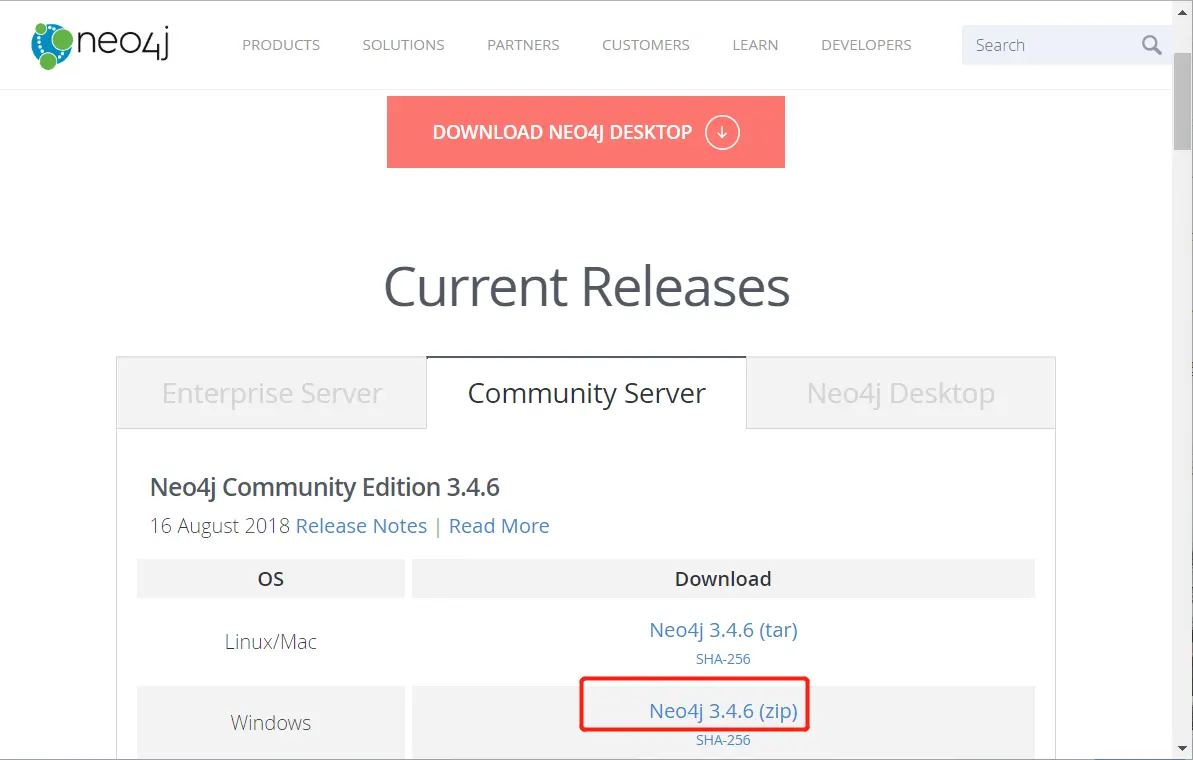Open SHA-256 link under zip download
Viewport: 1193px width, 760px height.
click(x=723, y=739)
